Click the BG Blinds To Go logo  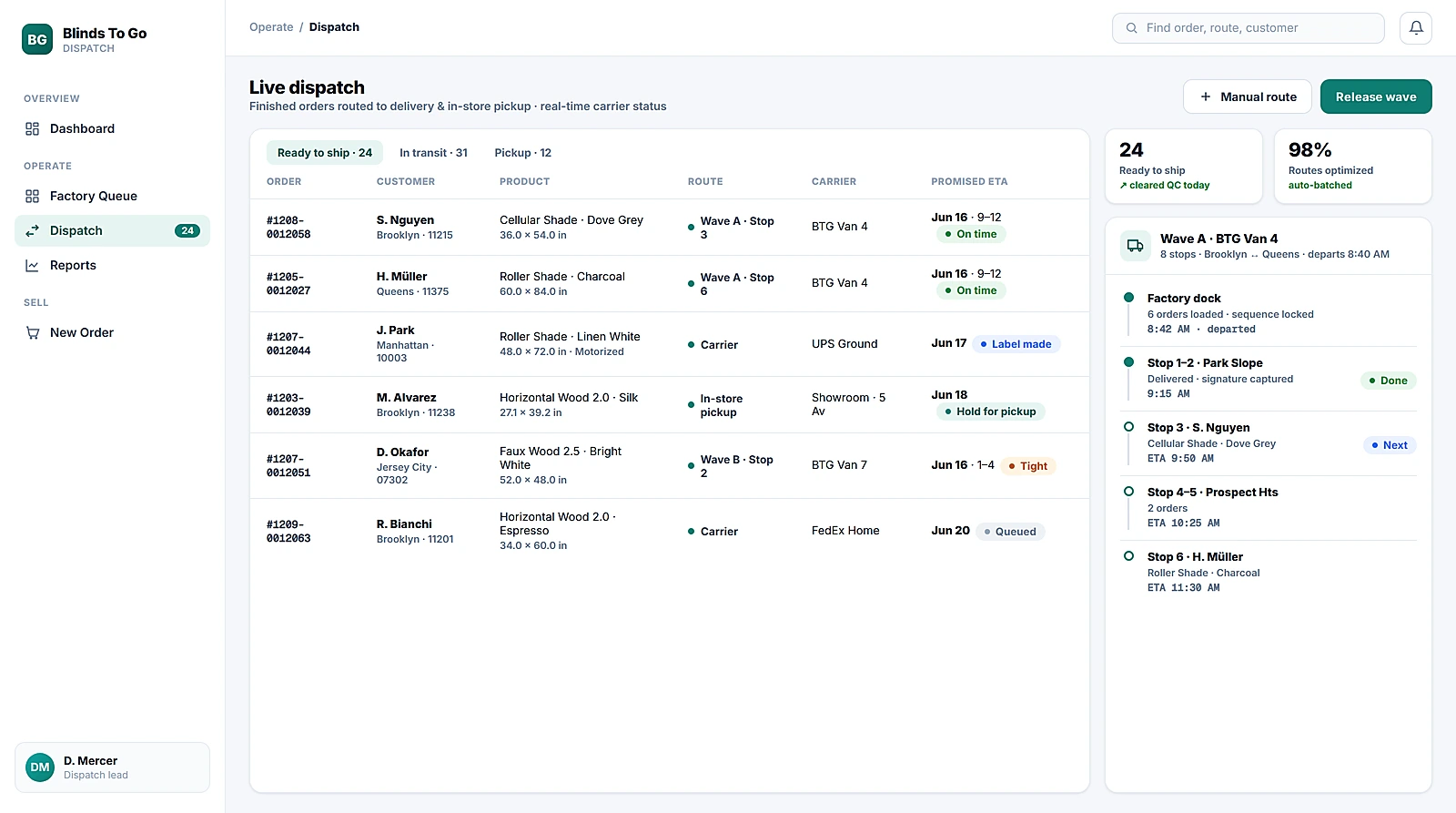[37, 39]
